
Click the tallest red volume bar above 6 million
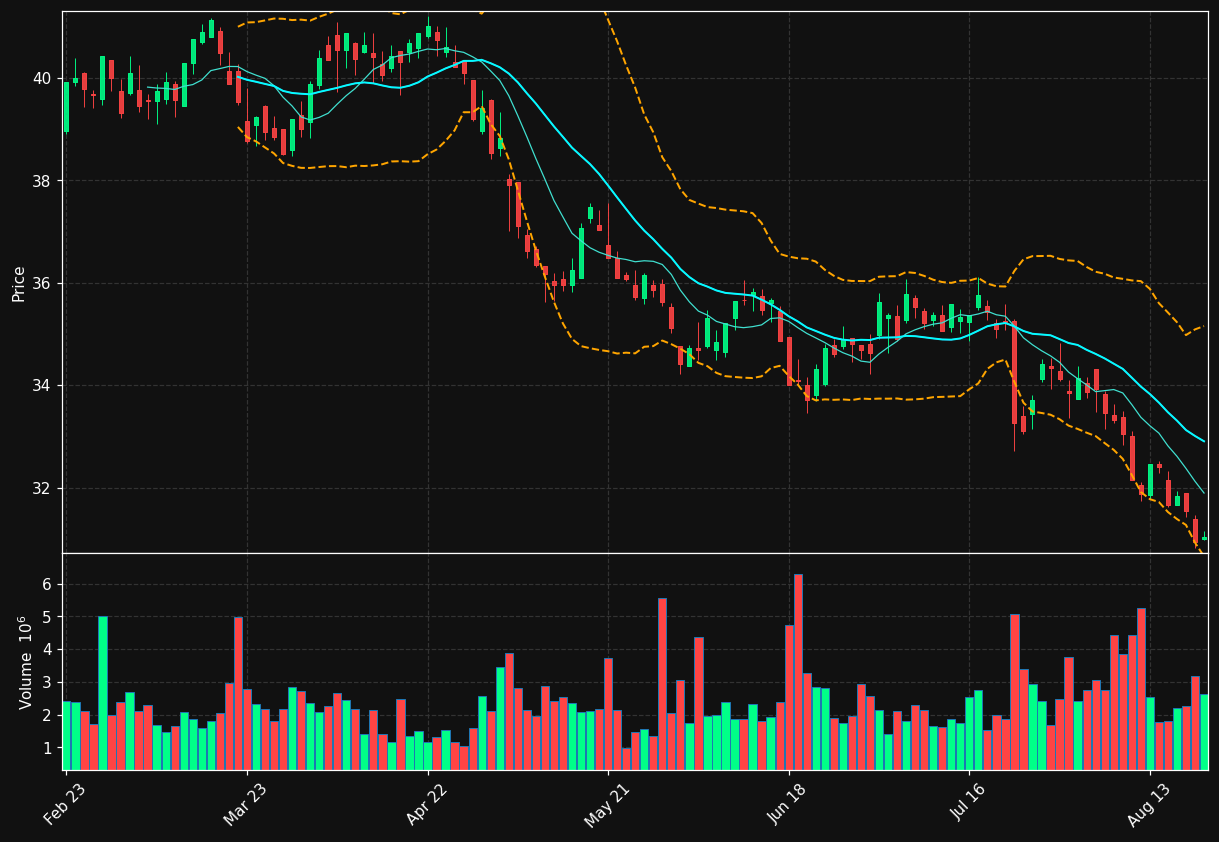798,672
